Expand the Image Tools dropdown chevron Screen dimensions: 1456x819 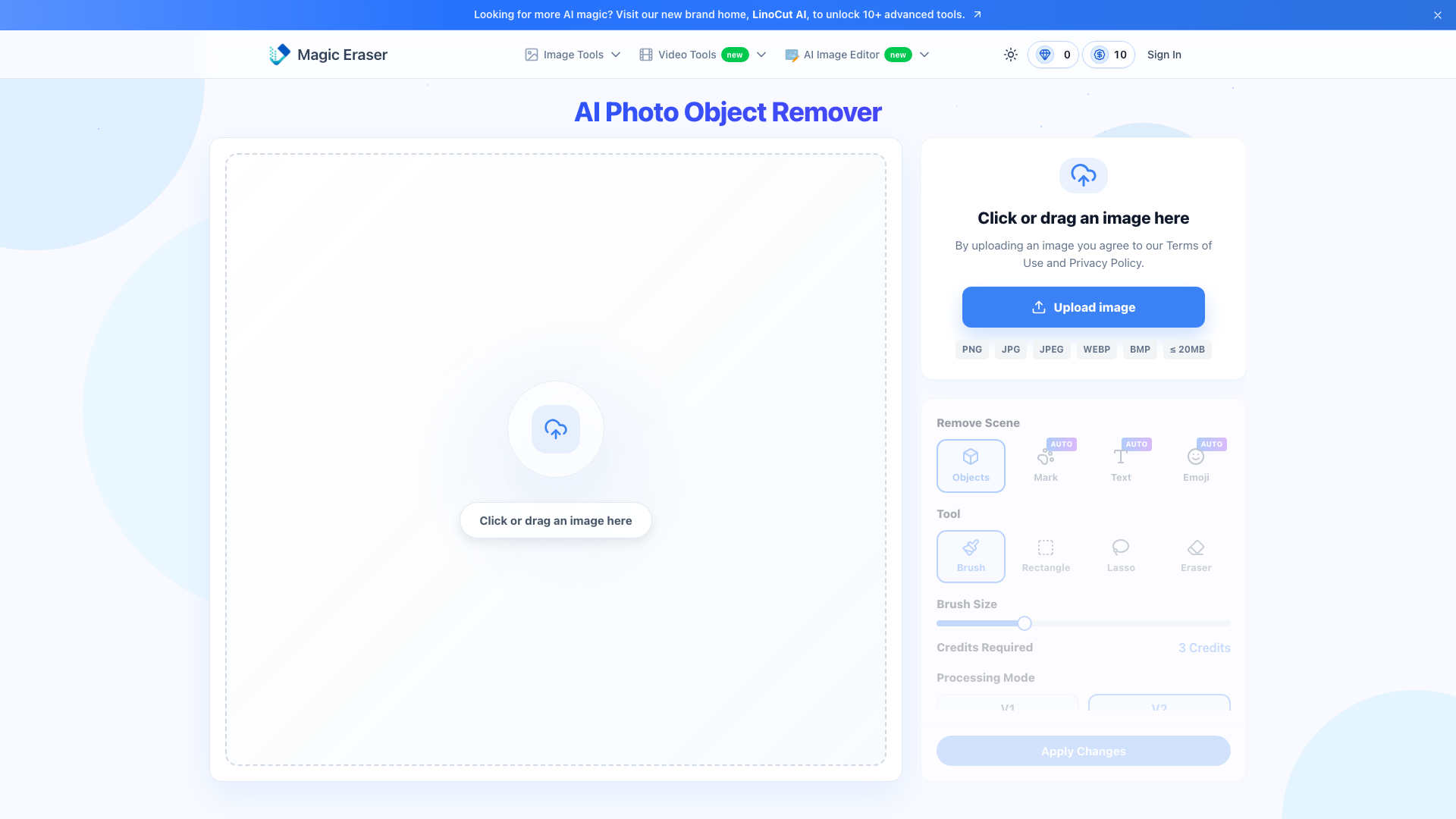[616, 55]
